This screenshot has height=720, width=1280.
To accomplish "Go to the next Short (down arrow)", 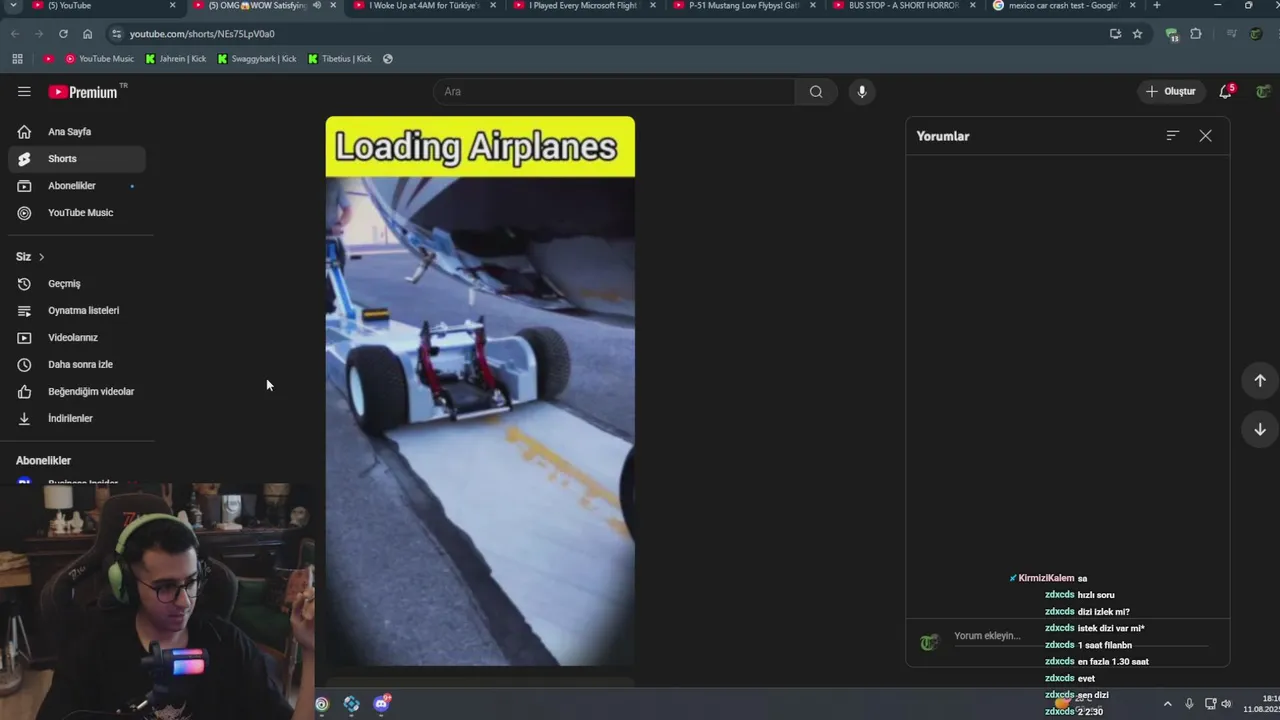I will click(x=1260, y=429).
